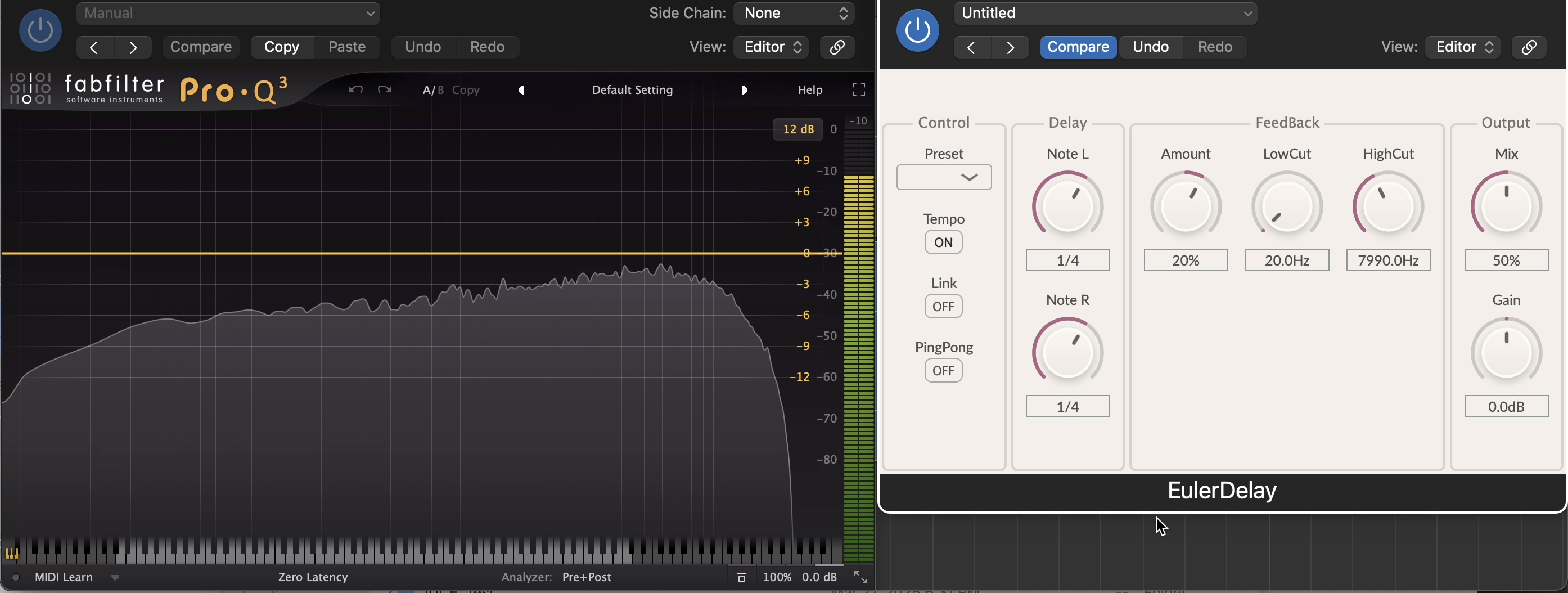This screenshot has width=1568, height=593.
Task: Click the Mix 50% value field
Action: coord(1506,260)
